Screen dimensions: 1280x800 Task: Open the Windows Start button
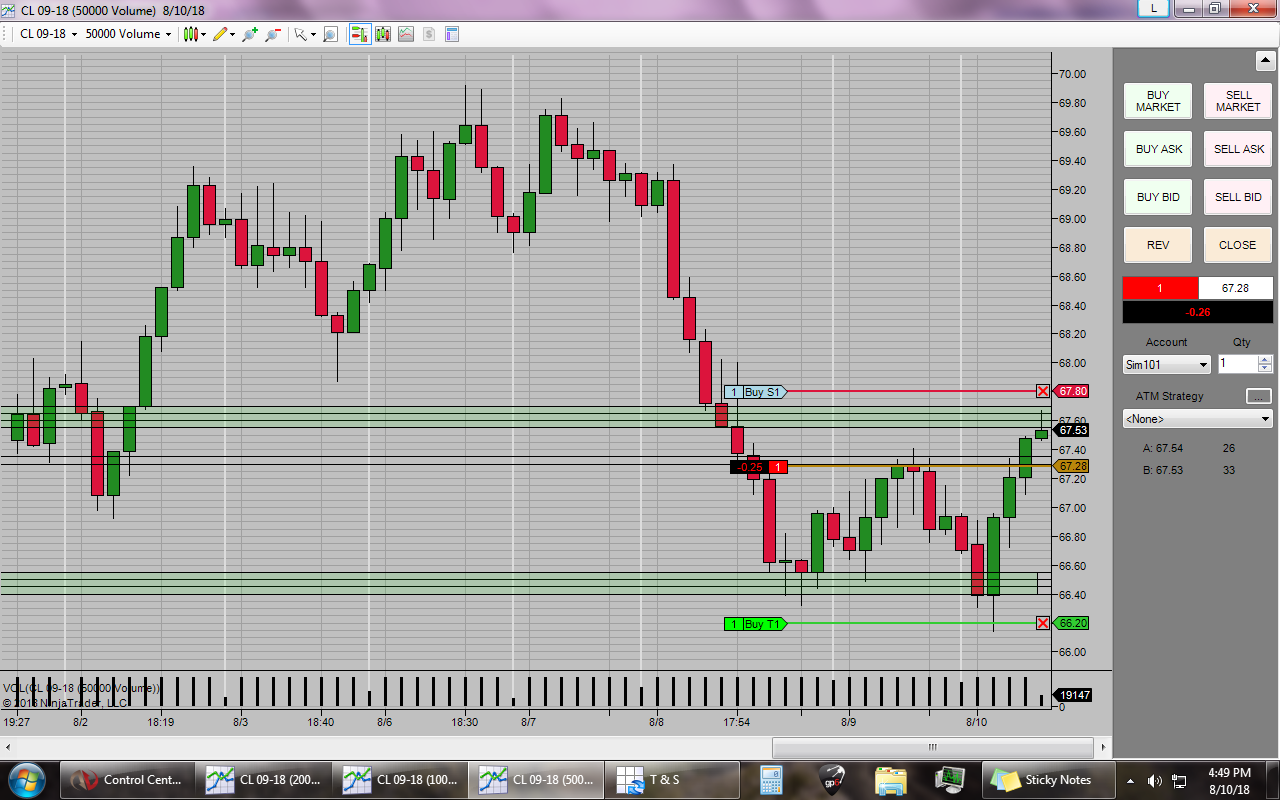coord(26,779)
